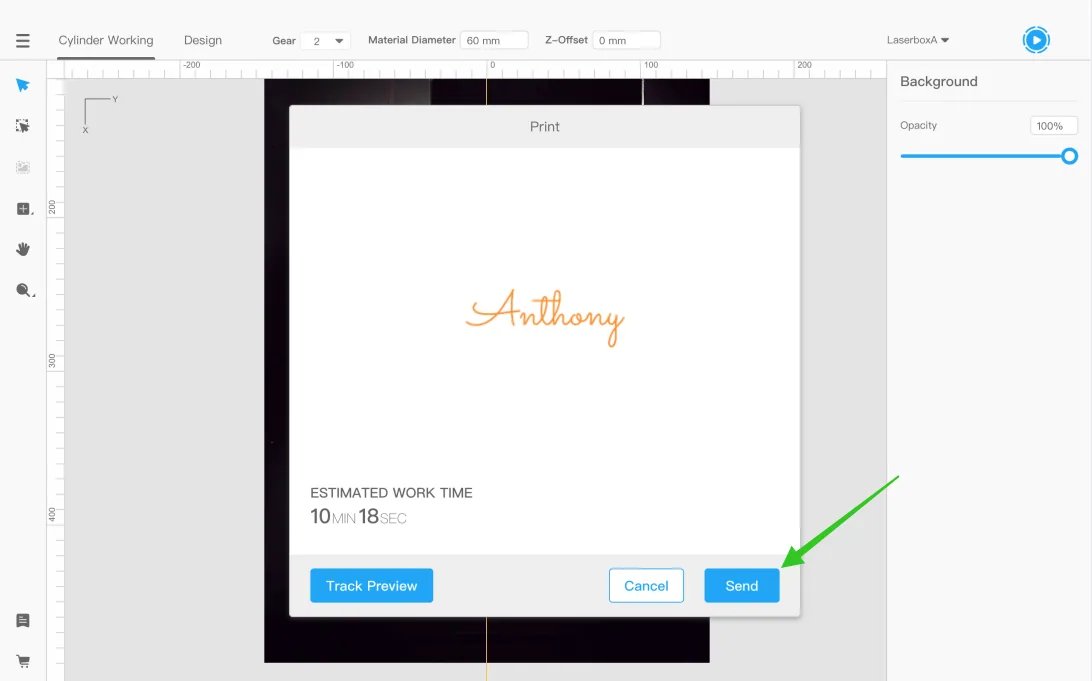Choose the marquee select tool

coord(23,126)
